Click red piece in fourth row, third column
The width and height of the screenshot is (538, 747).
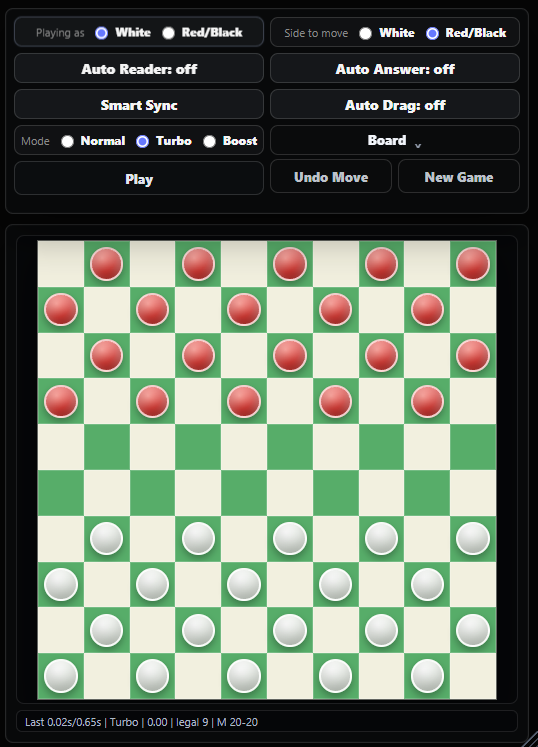[152, 401]
